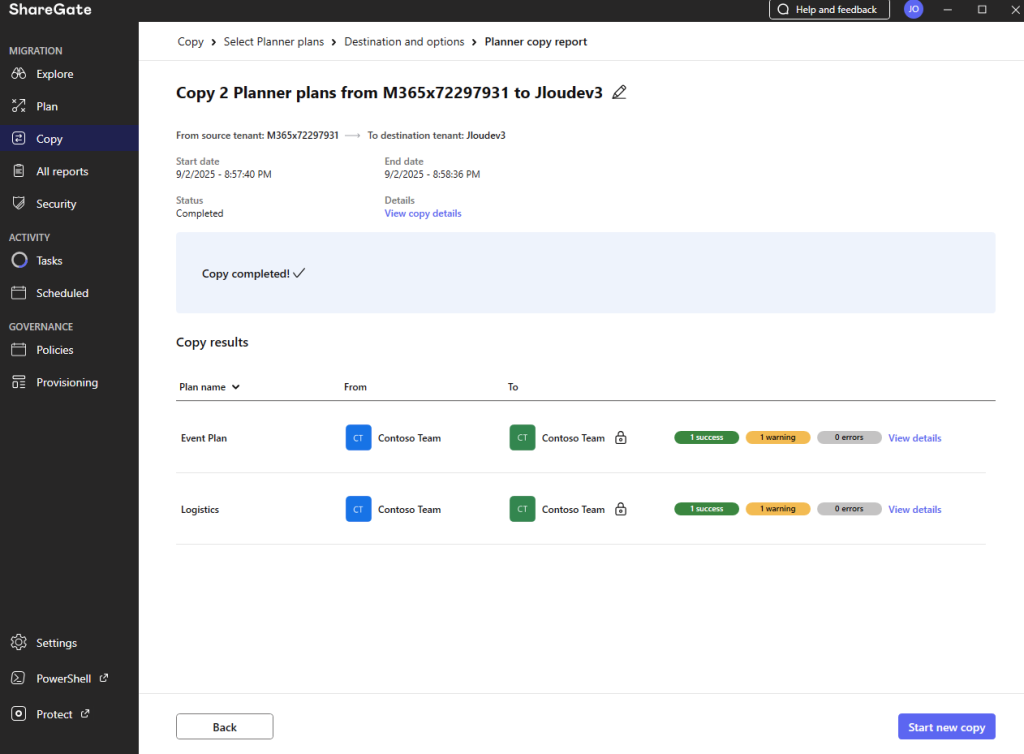Go to the Copy breadcrumb
The height and width of the screenshot is (754, 1024).
(190, 42)
